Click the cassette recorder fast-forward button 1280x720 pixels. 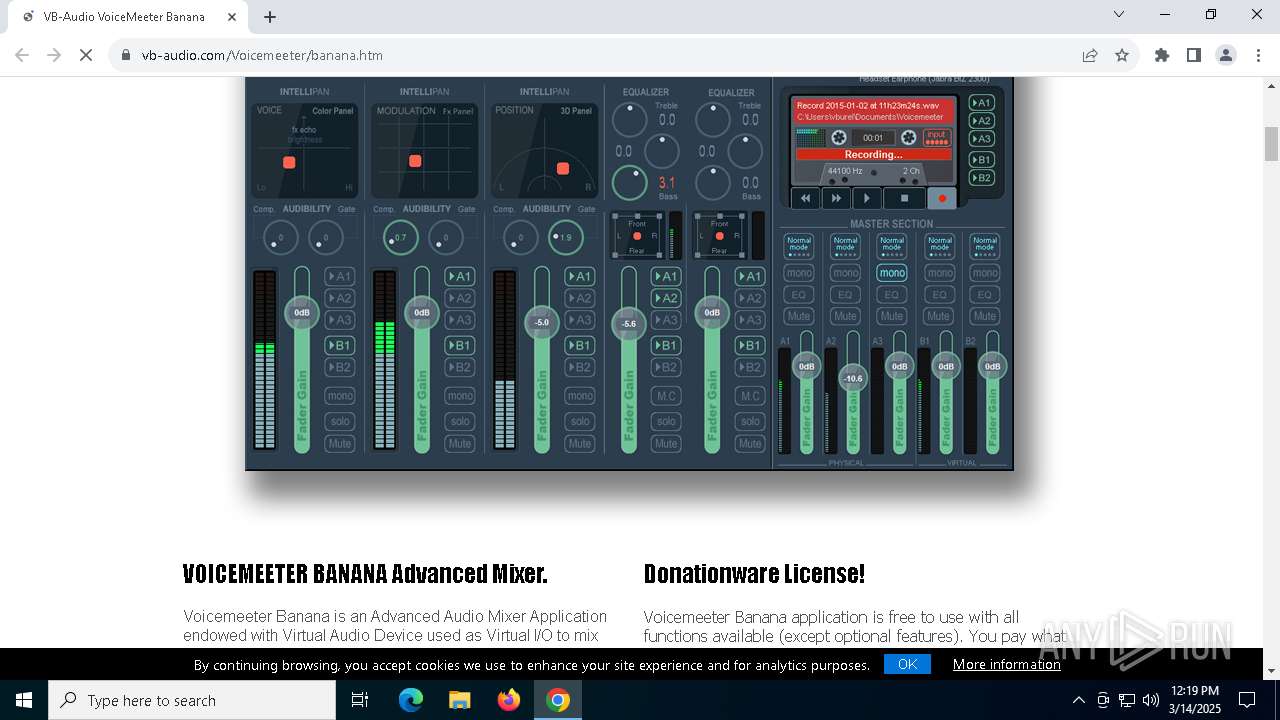point(835,198)
